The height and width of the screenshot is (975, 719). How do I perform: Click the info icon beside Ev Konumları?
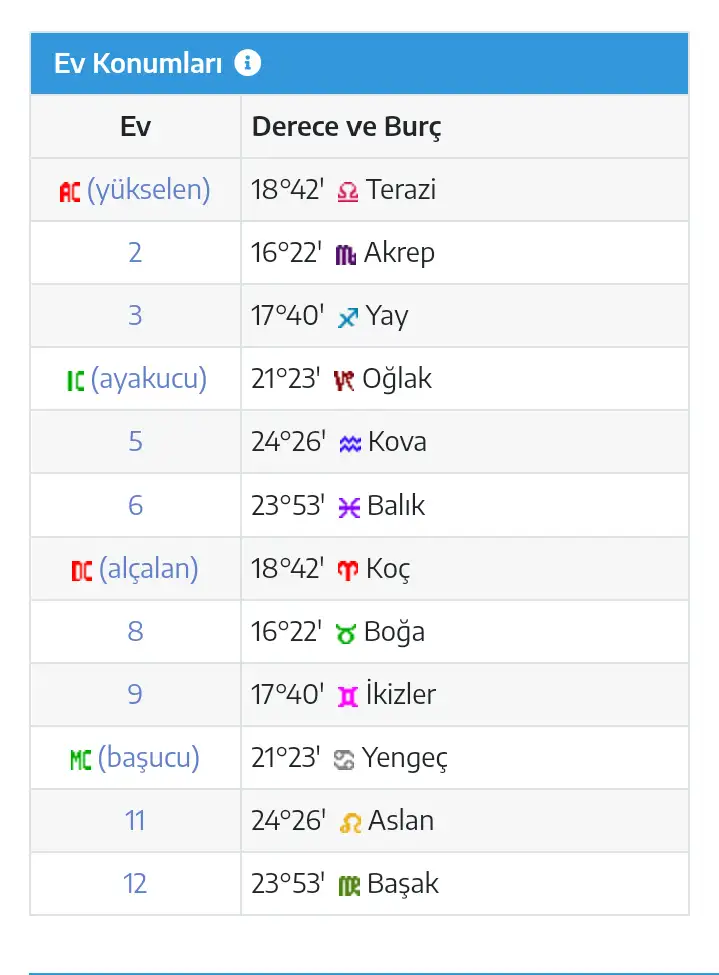(x=247, y=63)
